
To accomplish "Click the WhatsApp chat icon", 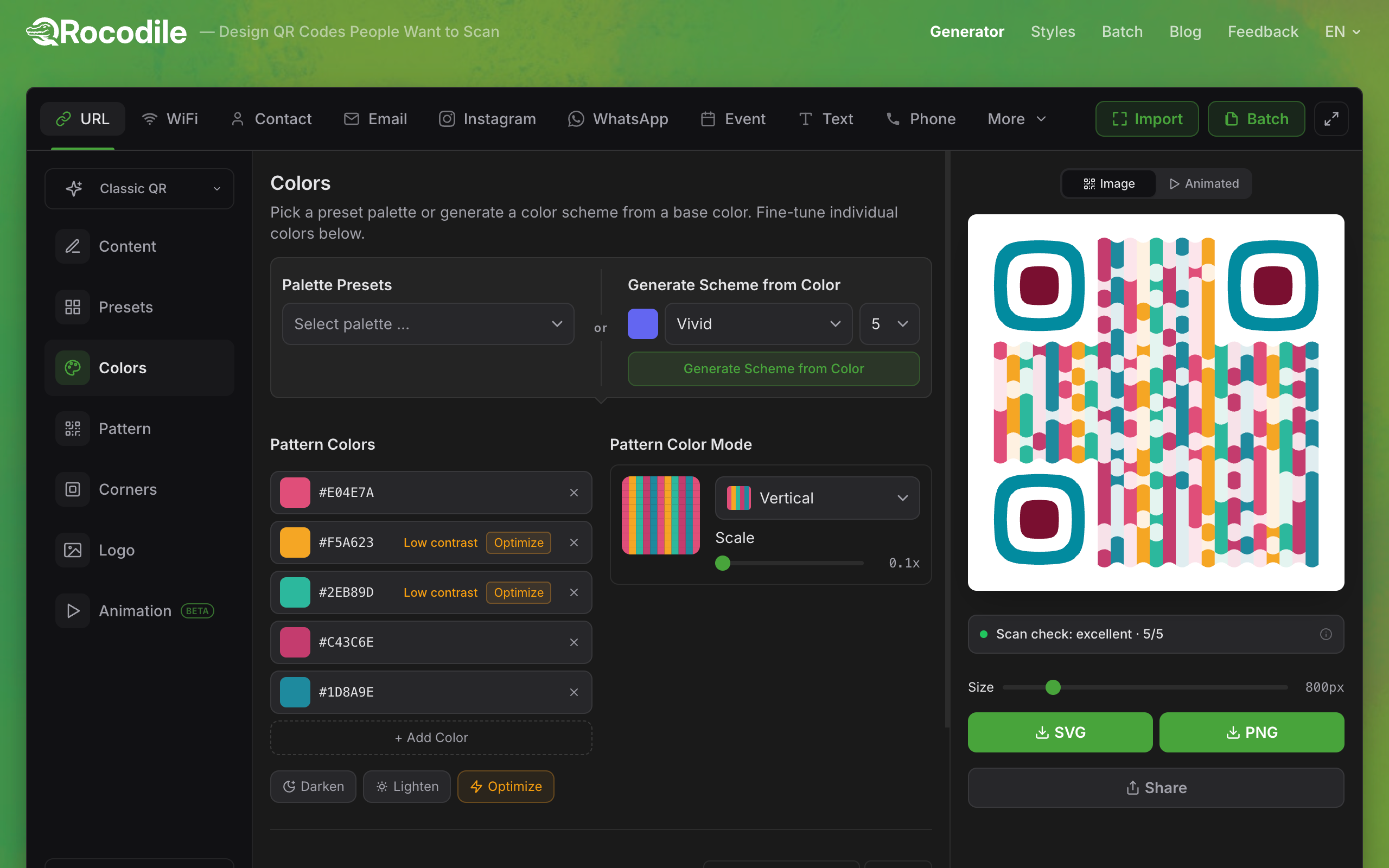I will (576, 119).
